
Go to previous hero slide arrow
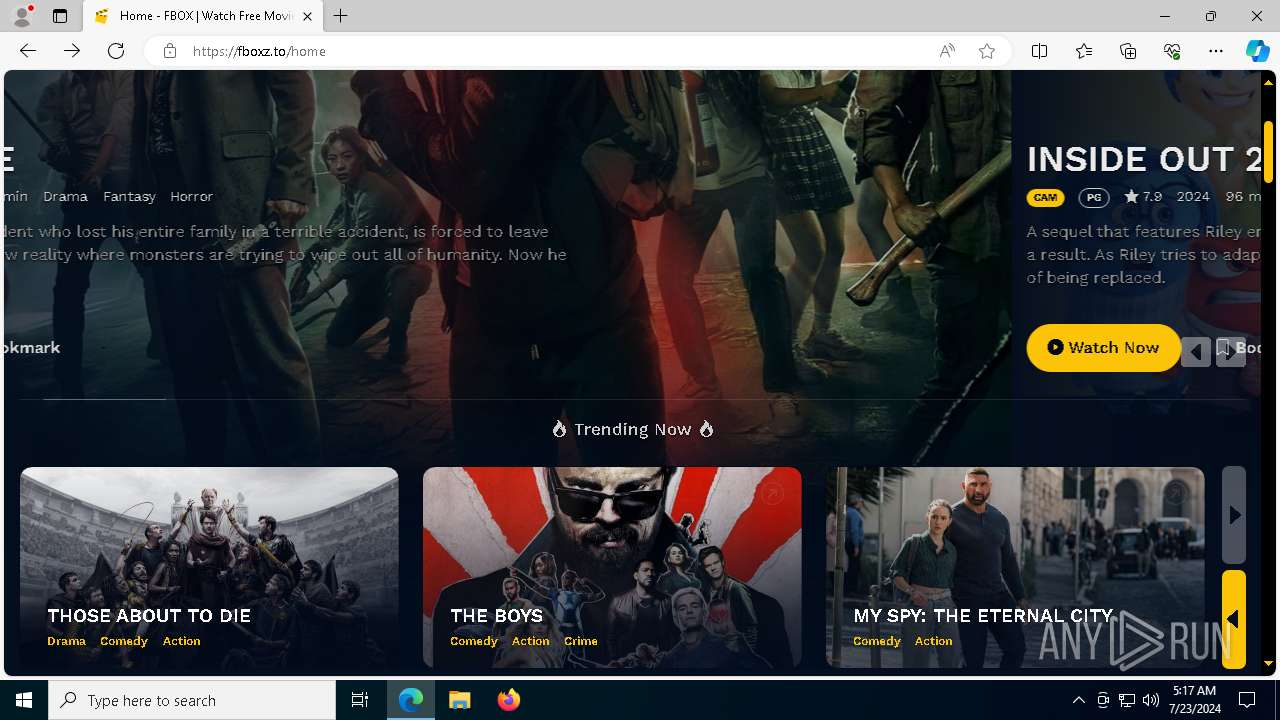pyautogui.click(x=1196, y=351)
